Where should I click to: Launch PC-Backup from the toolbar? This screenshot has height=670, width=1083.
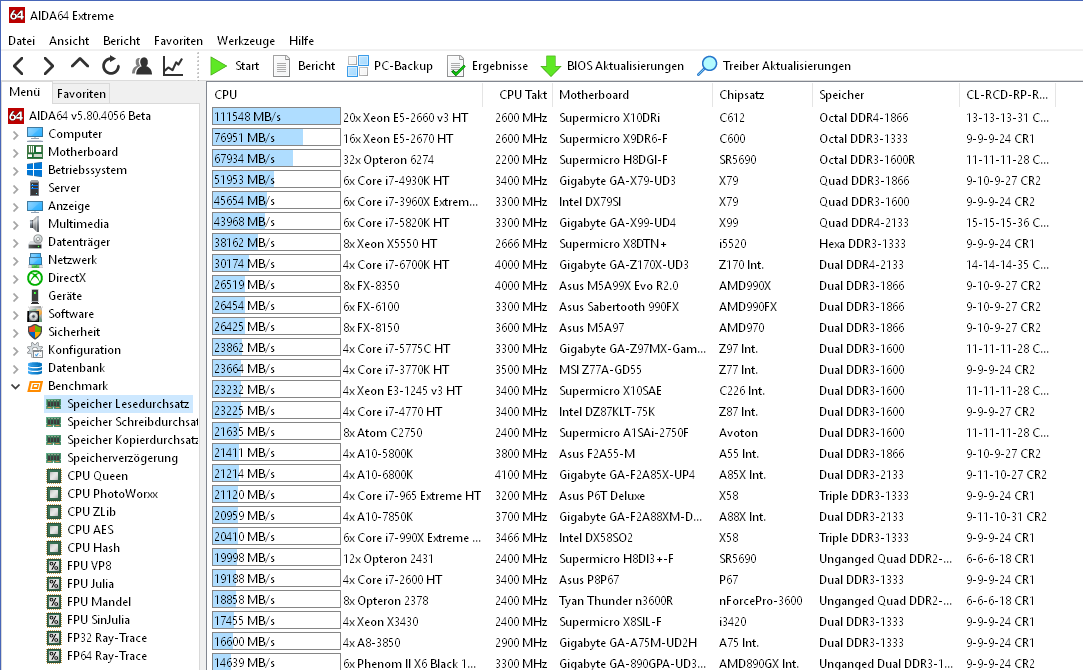pyautogui.click(x=390, y=66)
